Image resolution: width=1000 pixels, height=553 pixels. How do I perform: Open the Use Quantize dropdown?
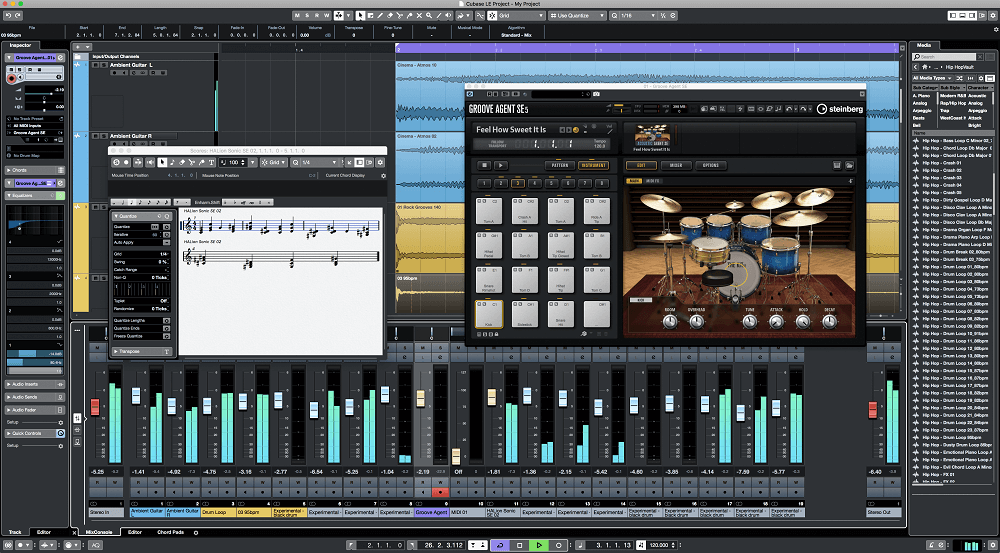pyautogui.click(x=577, y=15)
